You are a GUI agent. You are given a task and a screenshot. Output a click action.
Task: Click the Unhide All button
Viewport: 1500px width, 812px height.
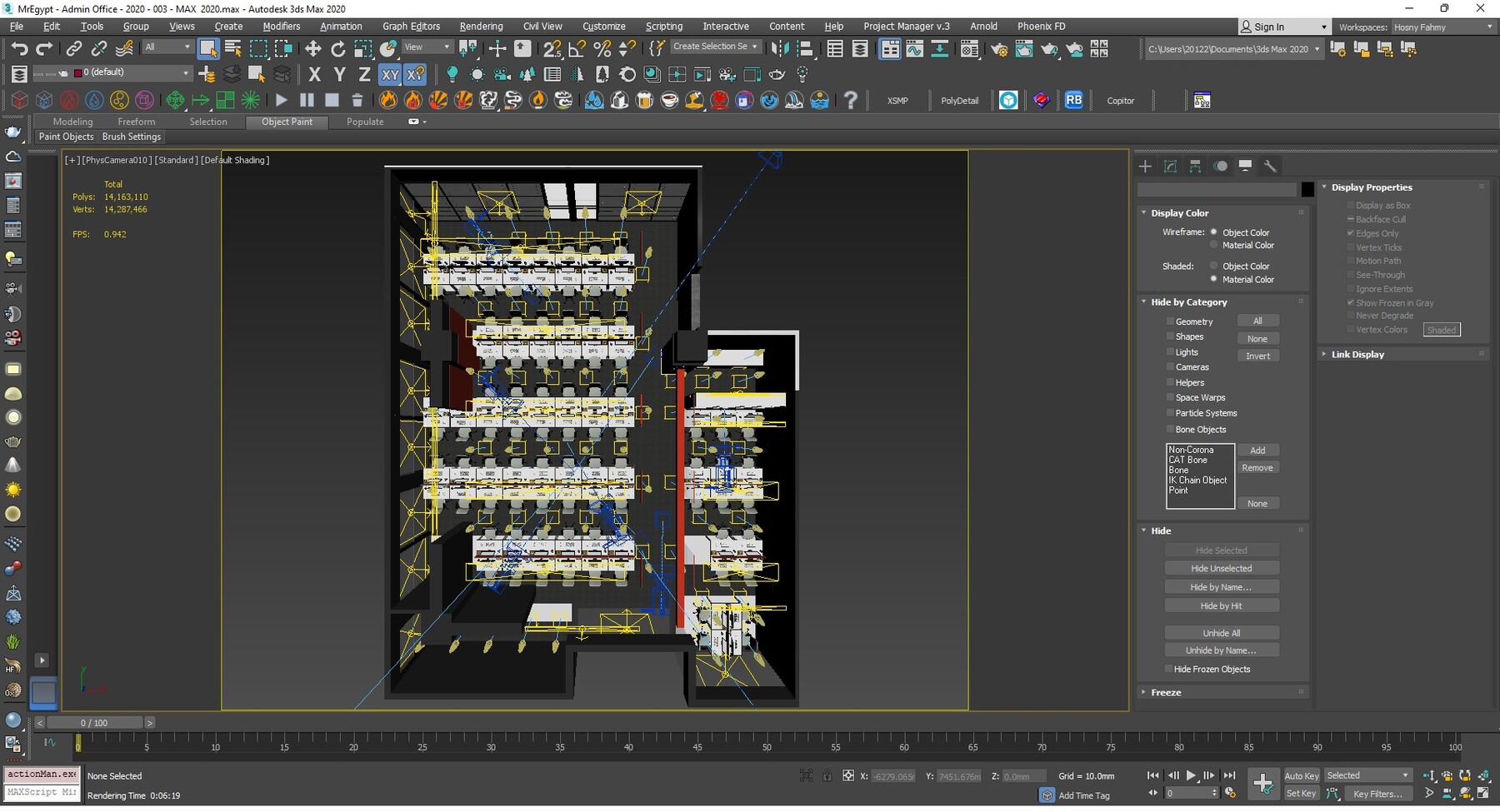point(1221,633)
